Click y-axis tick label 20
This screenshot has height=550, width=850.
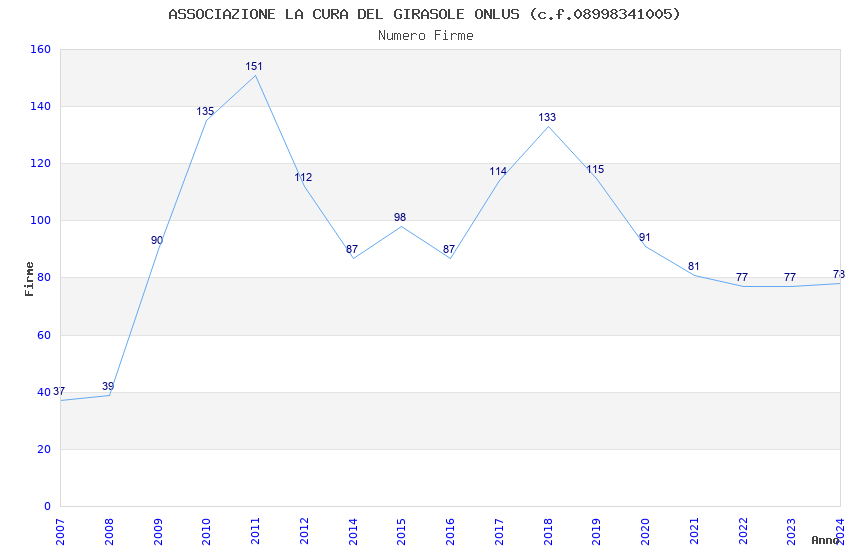coord(44,449)
